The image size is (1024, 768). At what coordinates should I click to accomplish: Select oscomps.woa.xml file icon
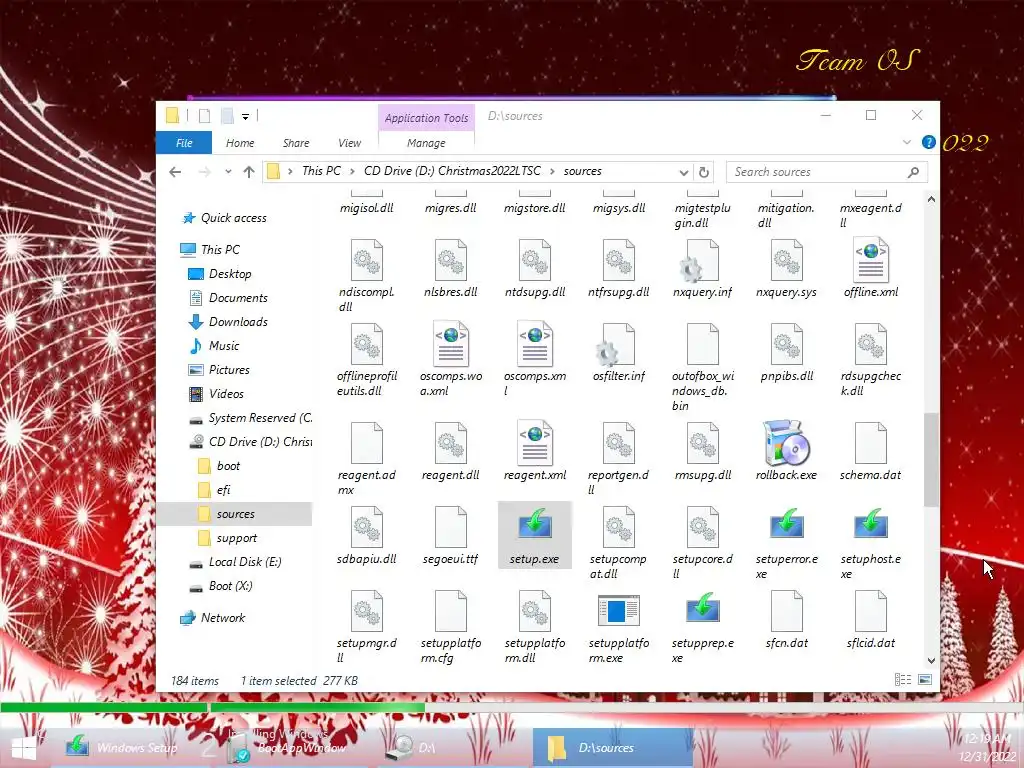tap(451, 344)
